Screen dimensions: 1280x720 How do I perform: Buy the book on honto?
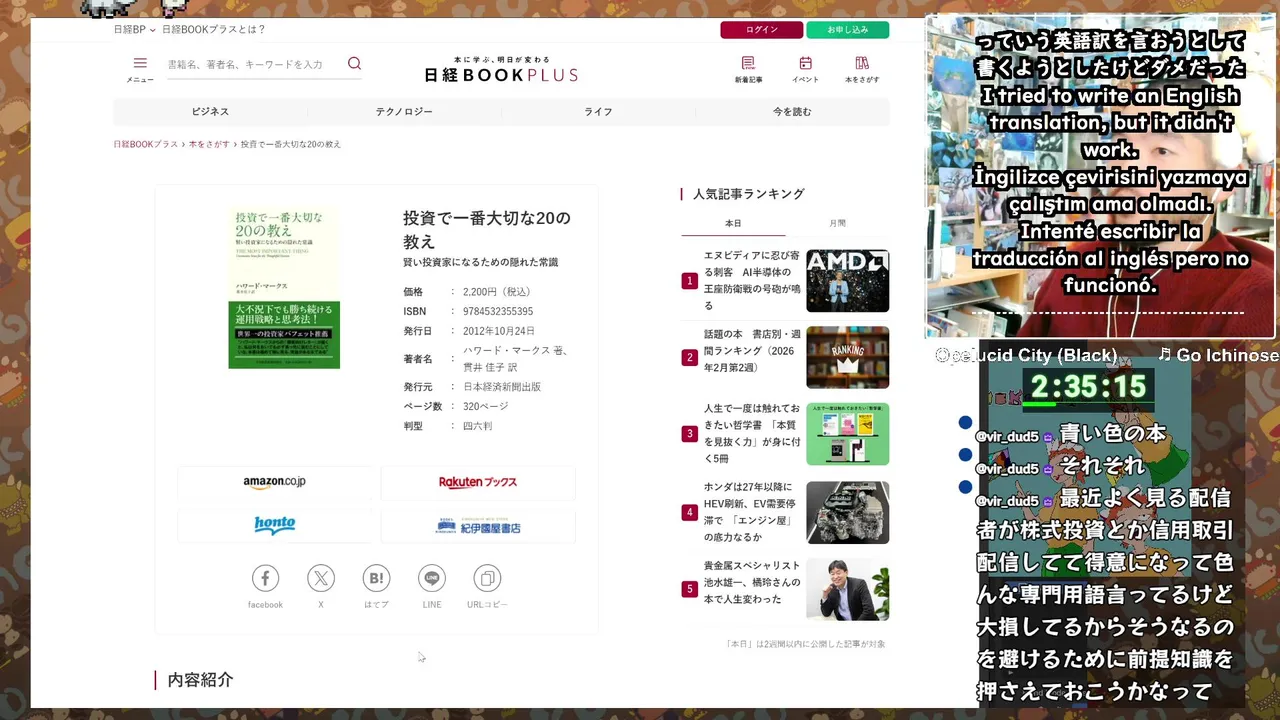point(275,526)
